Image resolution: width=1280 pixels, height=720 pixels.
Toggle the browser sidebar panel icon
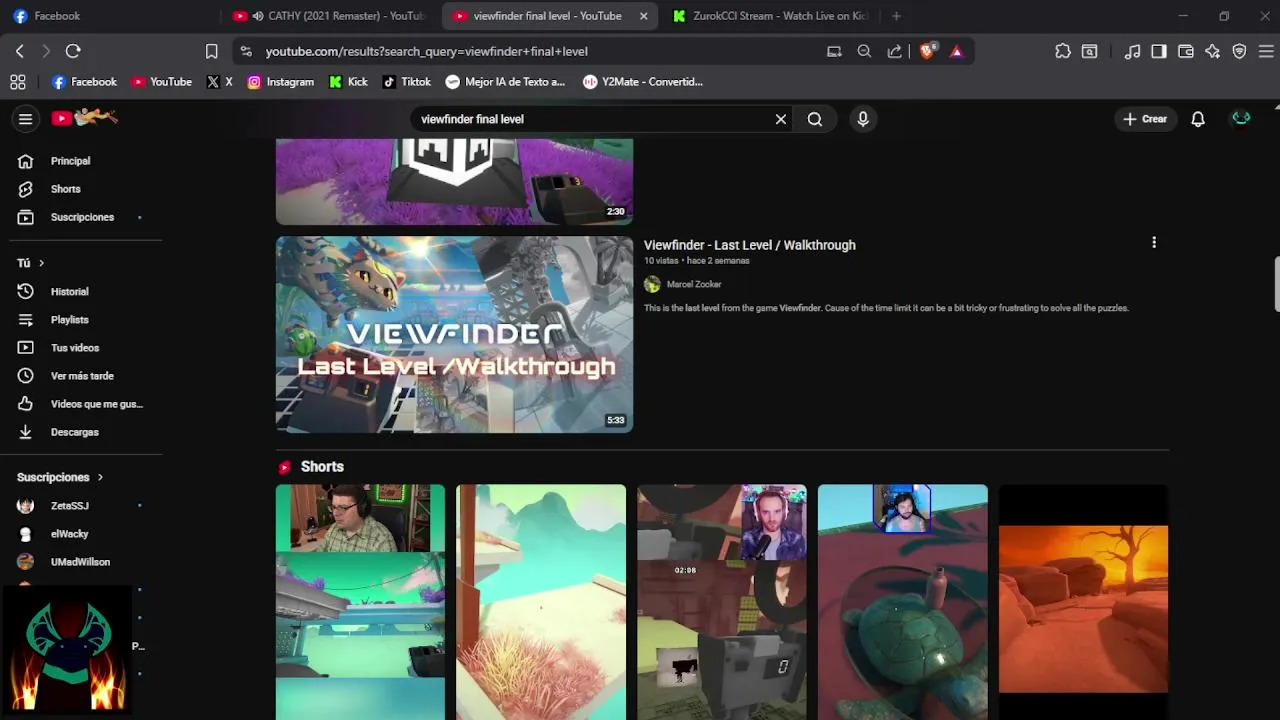click(x=1159, y=51)
